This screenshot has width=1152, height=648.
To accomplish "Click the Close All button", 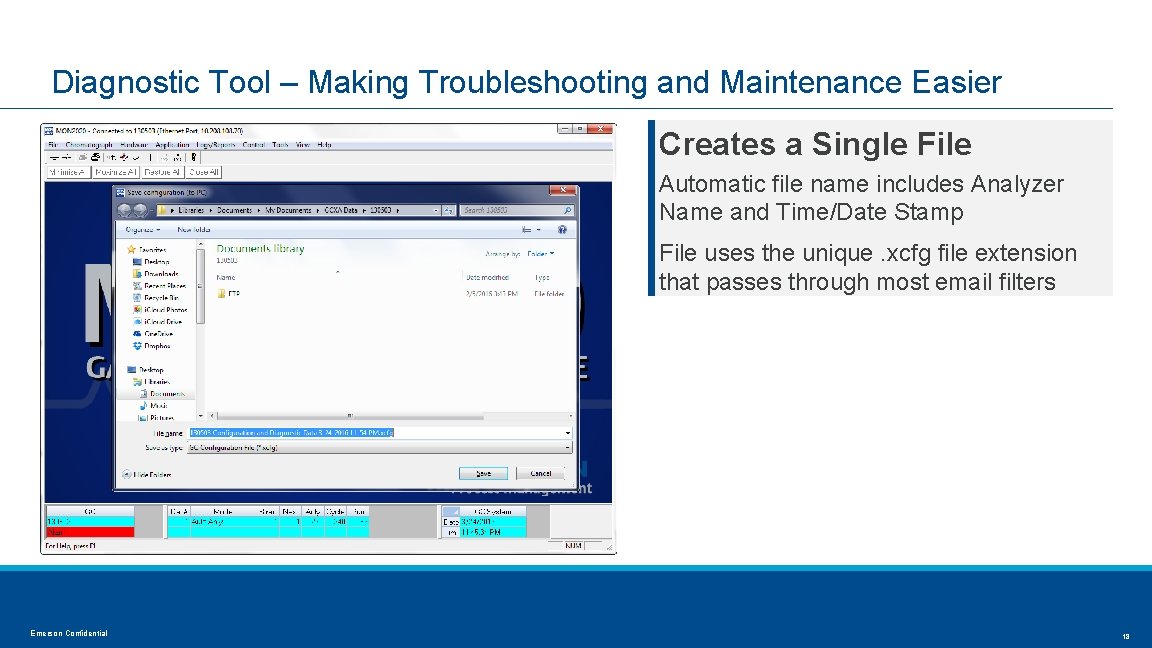I will tap(204, 172).
